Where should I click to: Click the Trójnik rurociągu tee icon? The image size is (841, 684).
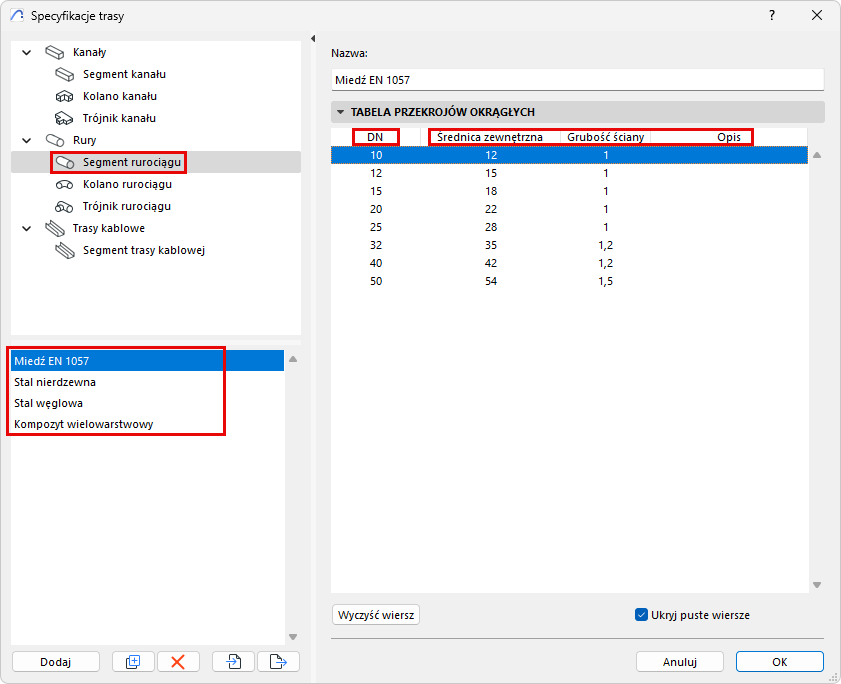(64, 207)
